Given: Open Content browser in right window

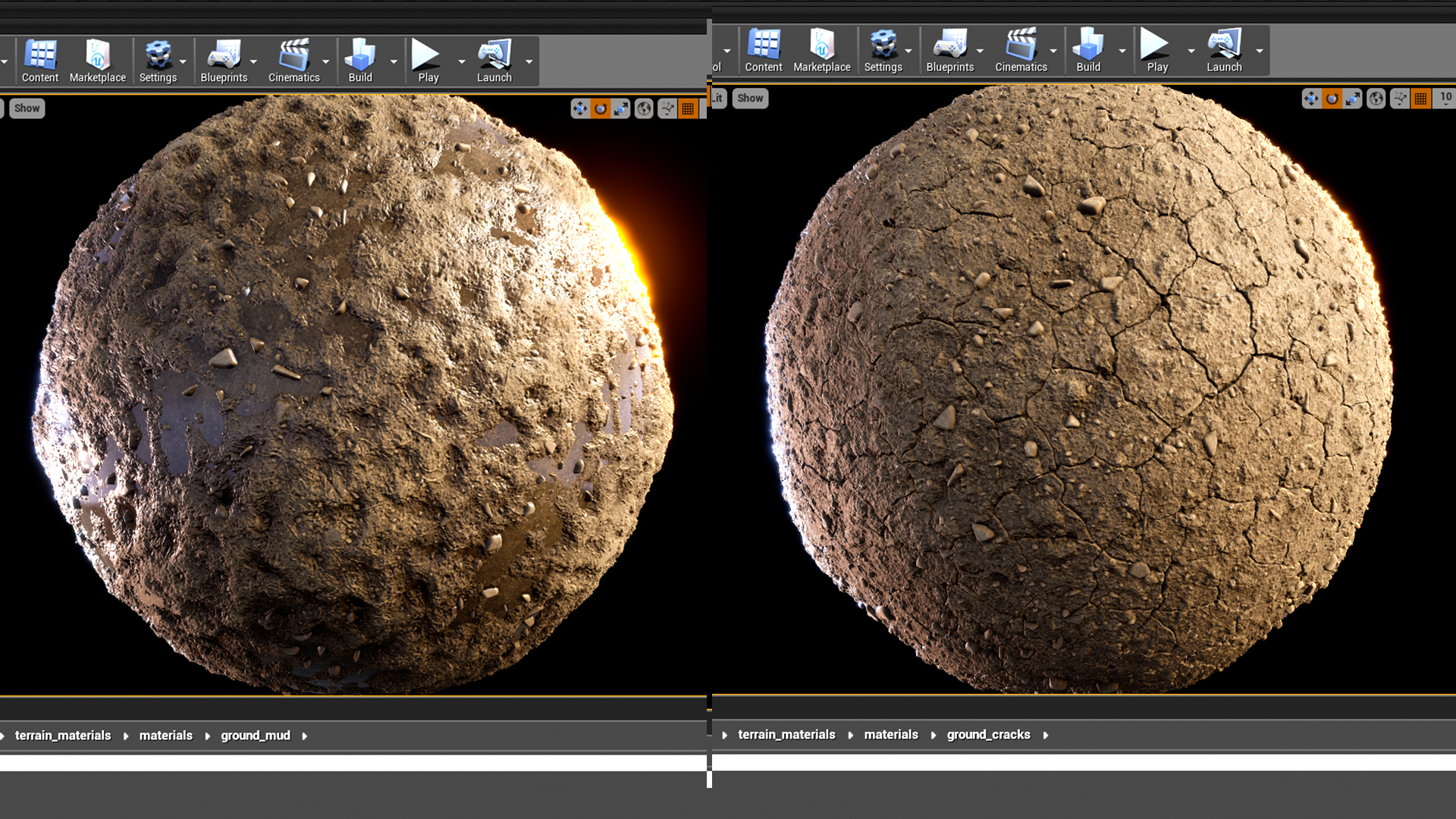Looking at the screenshot, I should [764, 50].
